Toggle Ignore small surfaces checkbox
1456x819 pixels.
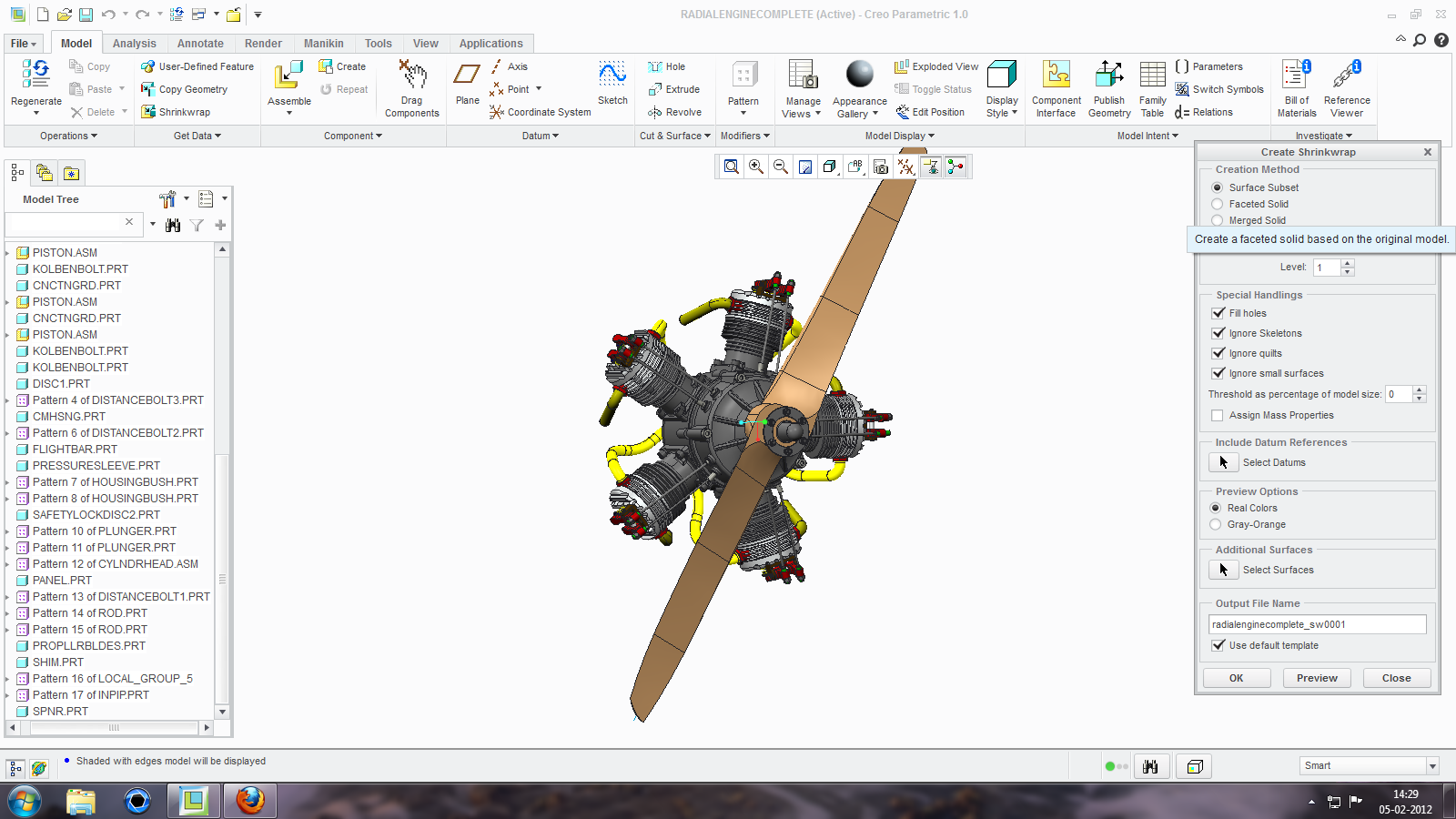1218,373
